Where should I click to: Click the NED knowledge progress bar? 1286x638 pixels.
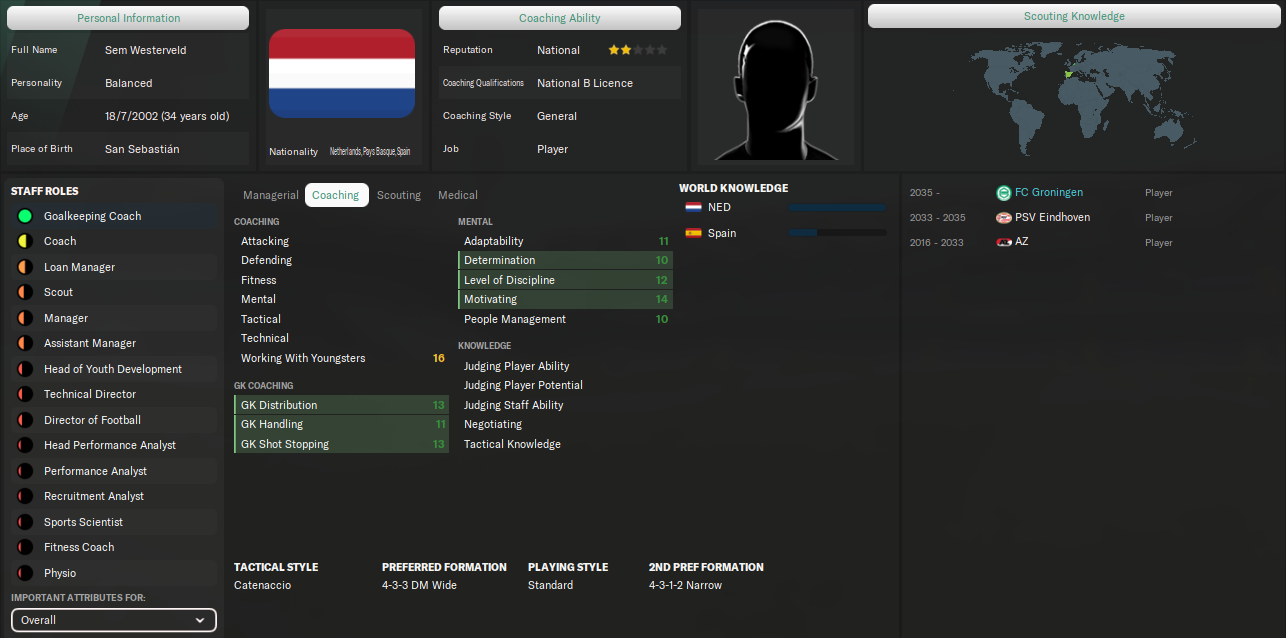tap(837, 207)
